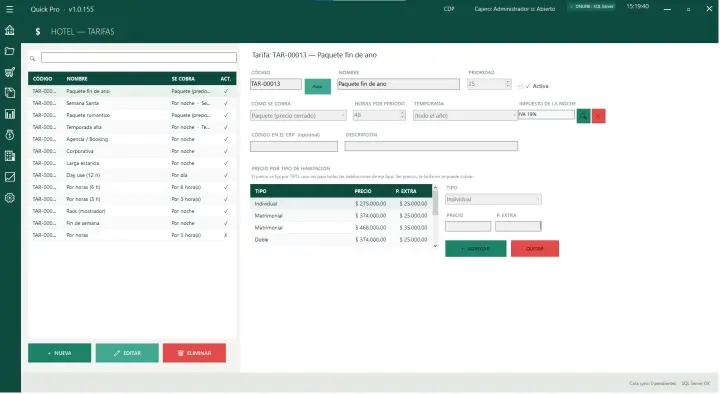
Task: Open the line graph sidebar icon
Action: click(10, 177)
